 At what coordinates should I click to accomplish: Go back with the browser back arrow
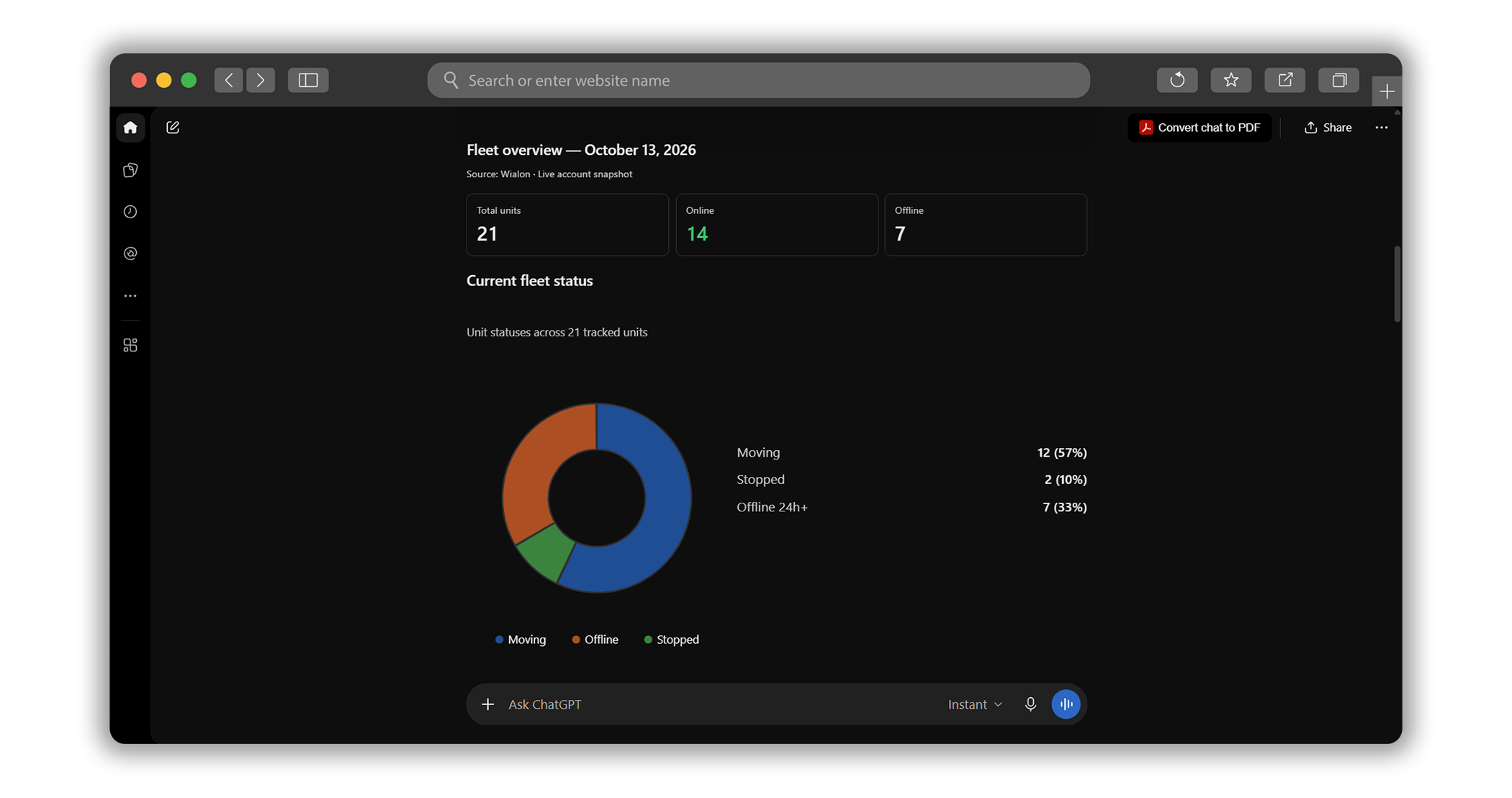pos(228,80)
